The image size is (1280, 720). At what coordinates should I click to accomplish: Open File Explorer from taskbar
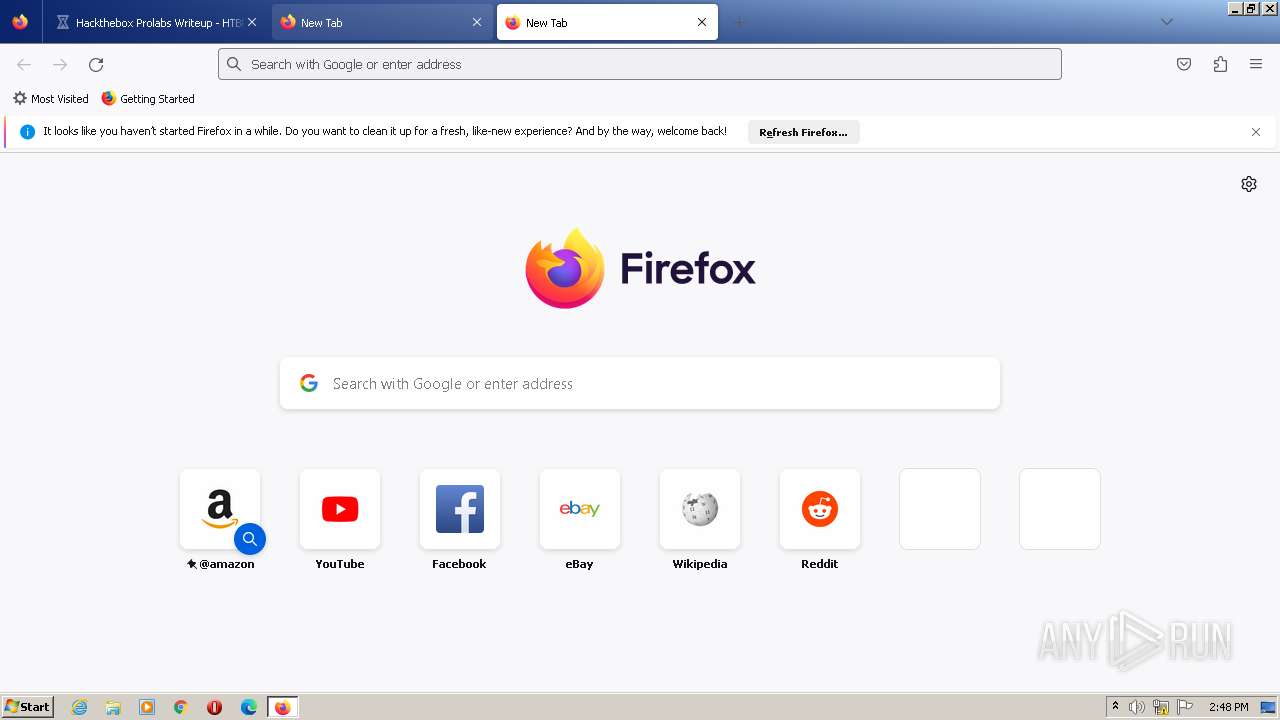click(113, 707)
